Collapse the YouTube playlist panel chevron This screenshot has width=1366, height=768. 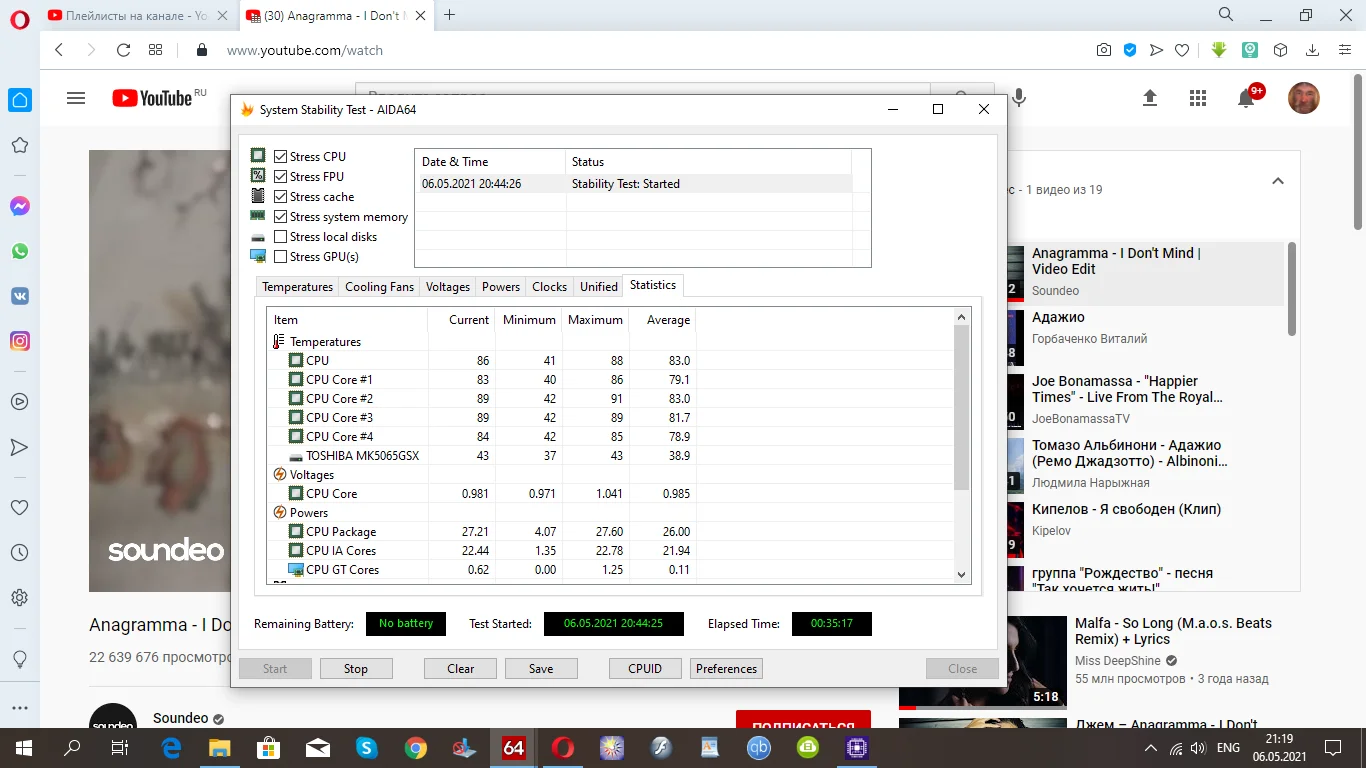tap(1277, 181)
